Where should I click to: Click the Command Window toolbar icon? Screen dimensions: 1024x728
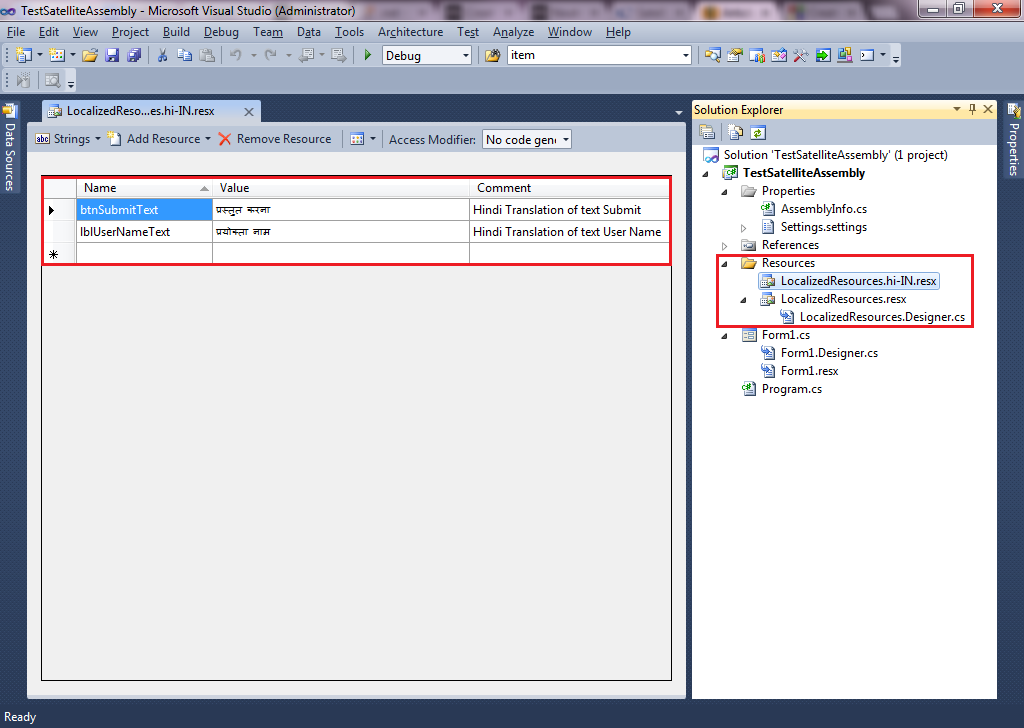(x=867, y=55)
